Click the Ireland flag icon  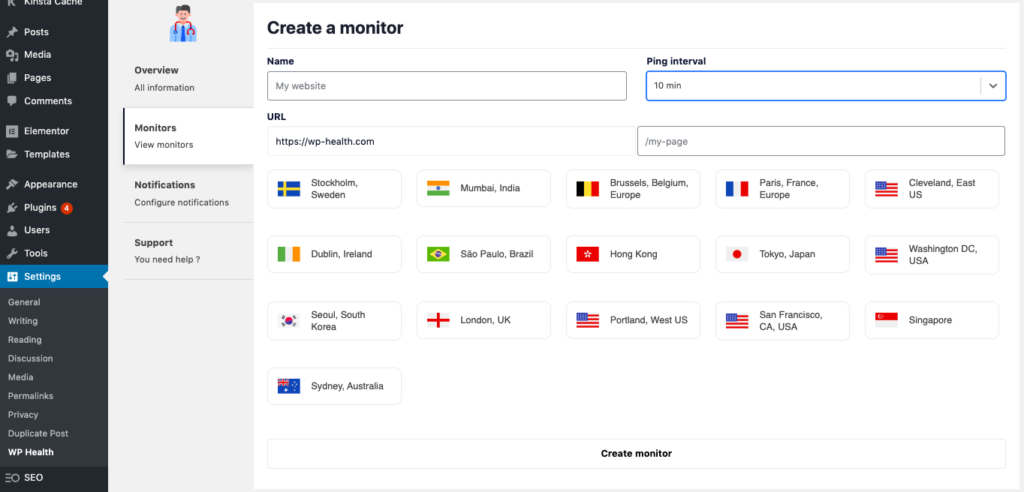(289, 255)
